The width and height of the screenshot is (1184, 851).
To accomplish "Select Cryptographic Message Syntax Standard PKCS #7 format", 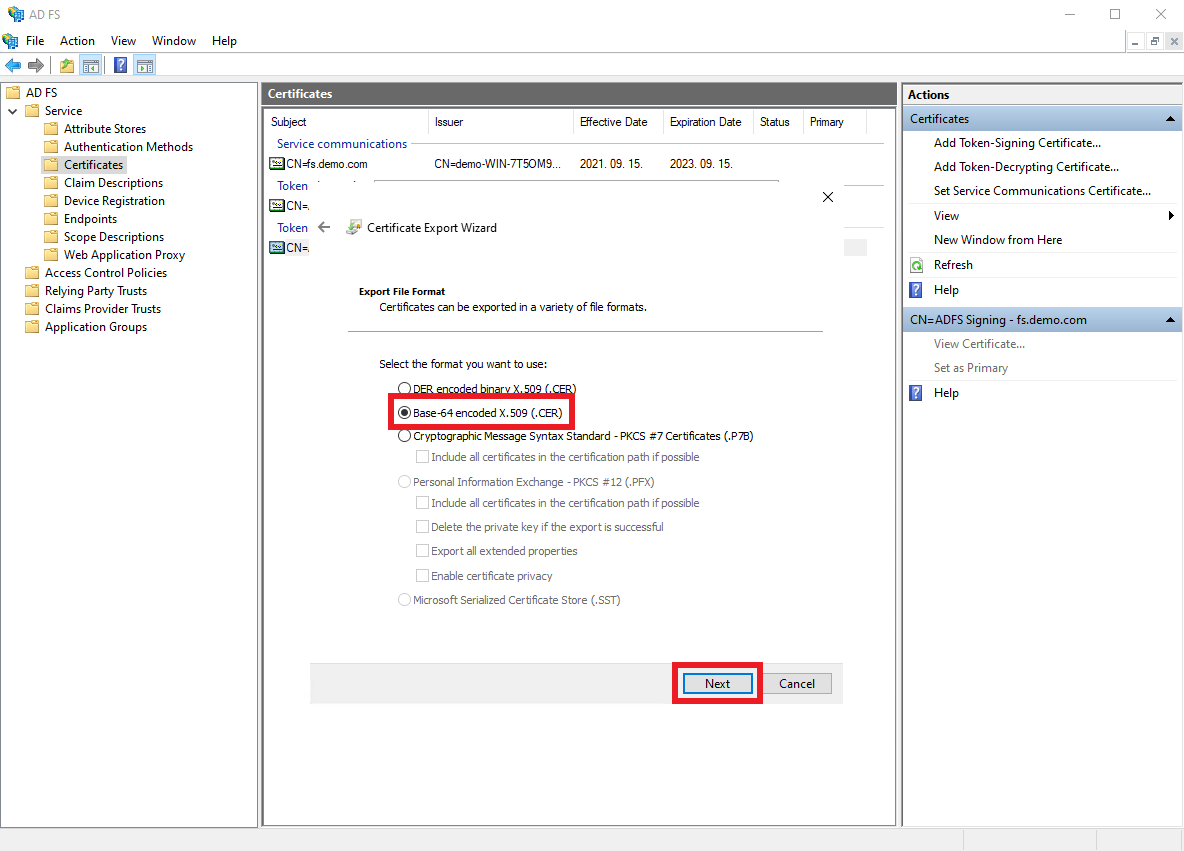I will point(404,435).
